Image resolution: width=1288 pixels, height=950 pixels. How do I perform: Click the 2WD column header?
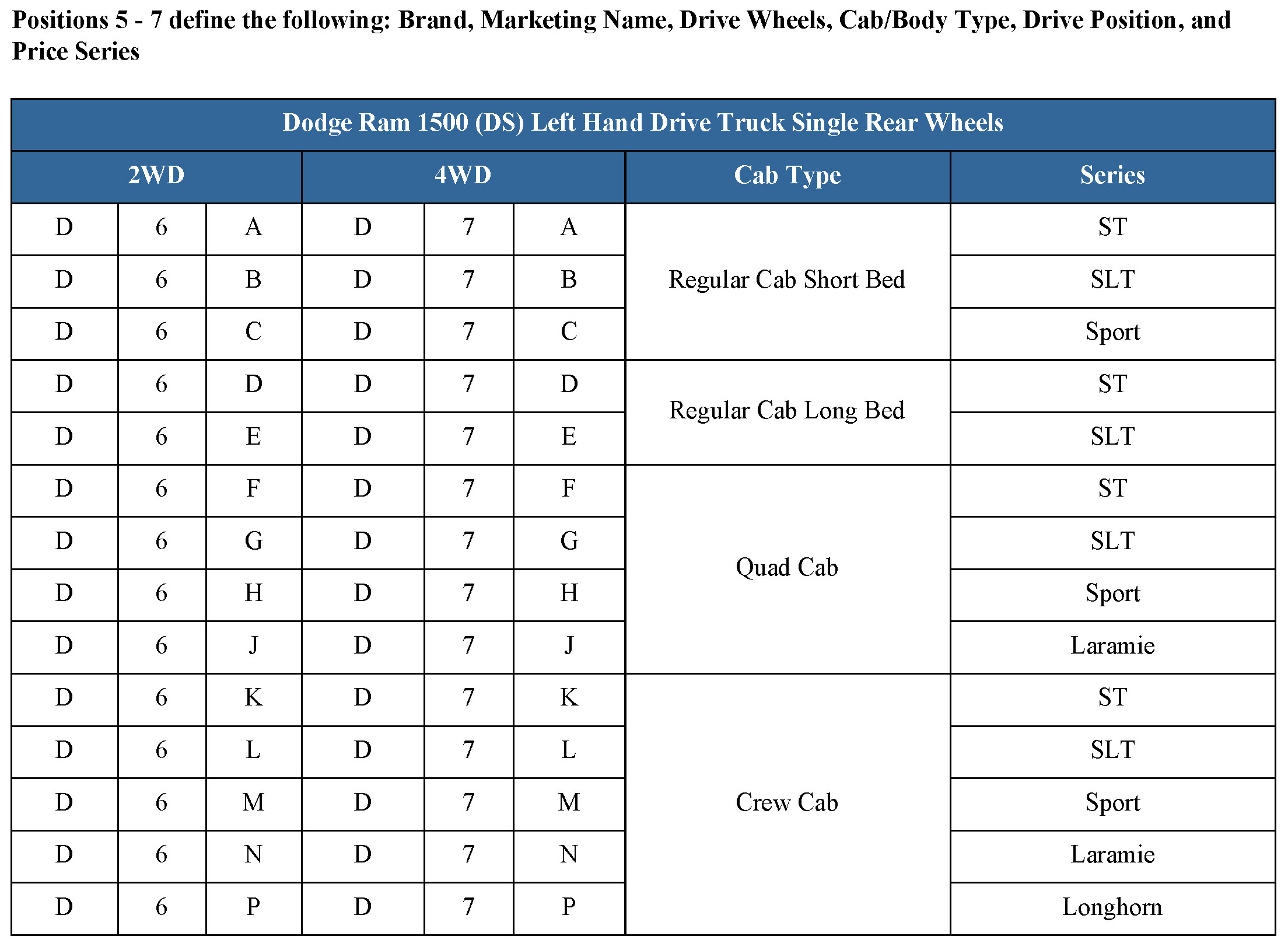tap(156, 175)
